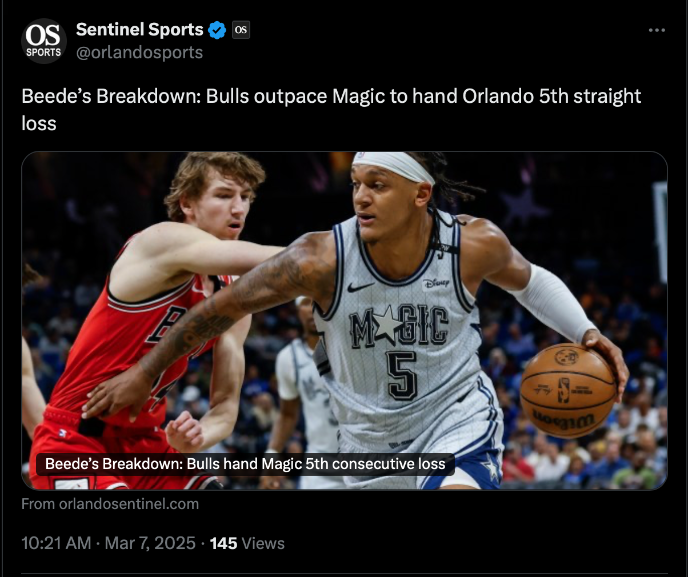This screenshot has width=688, height=577.
Task: Follow the From orlandosentinel.com link
Action: tap(110, 504)
